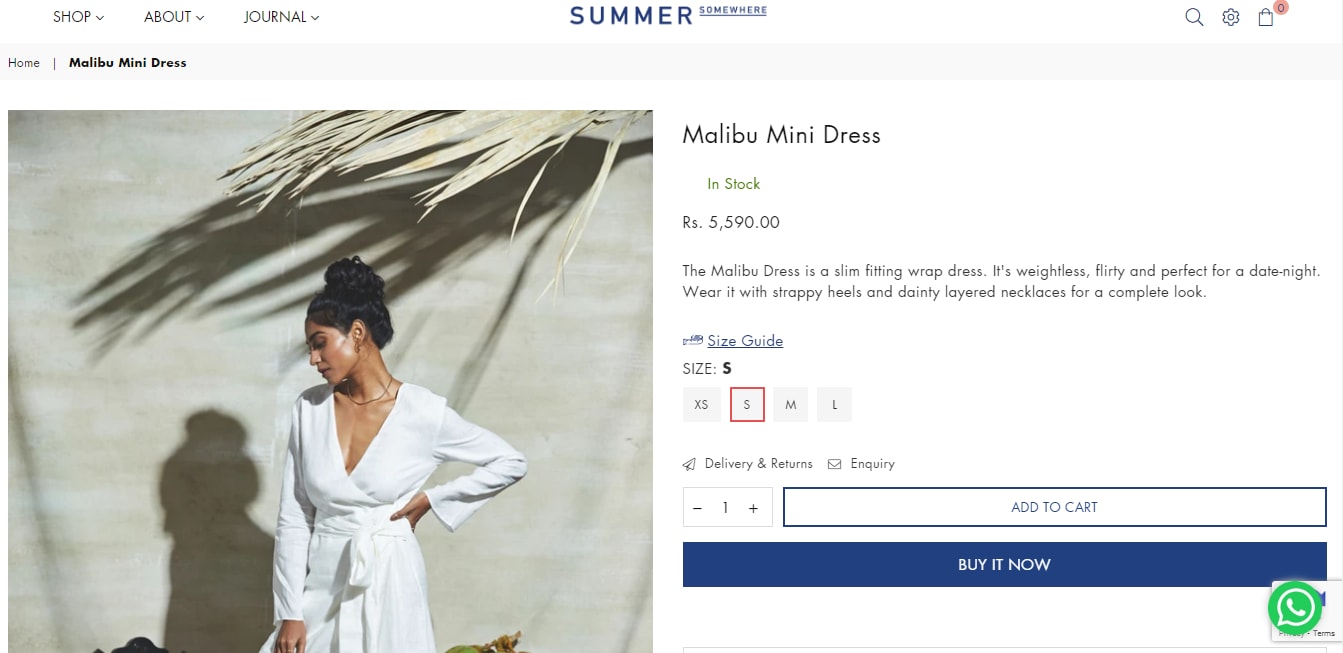
Task: Open WhatsApp chat via the green icon
Action: pos(1295,607)
